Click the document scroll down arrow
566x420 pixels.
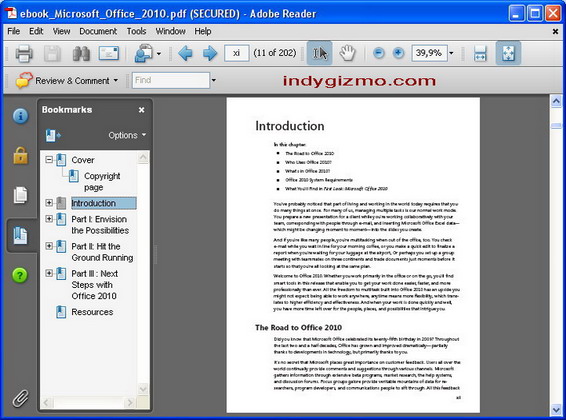tap(556, 410)
